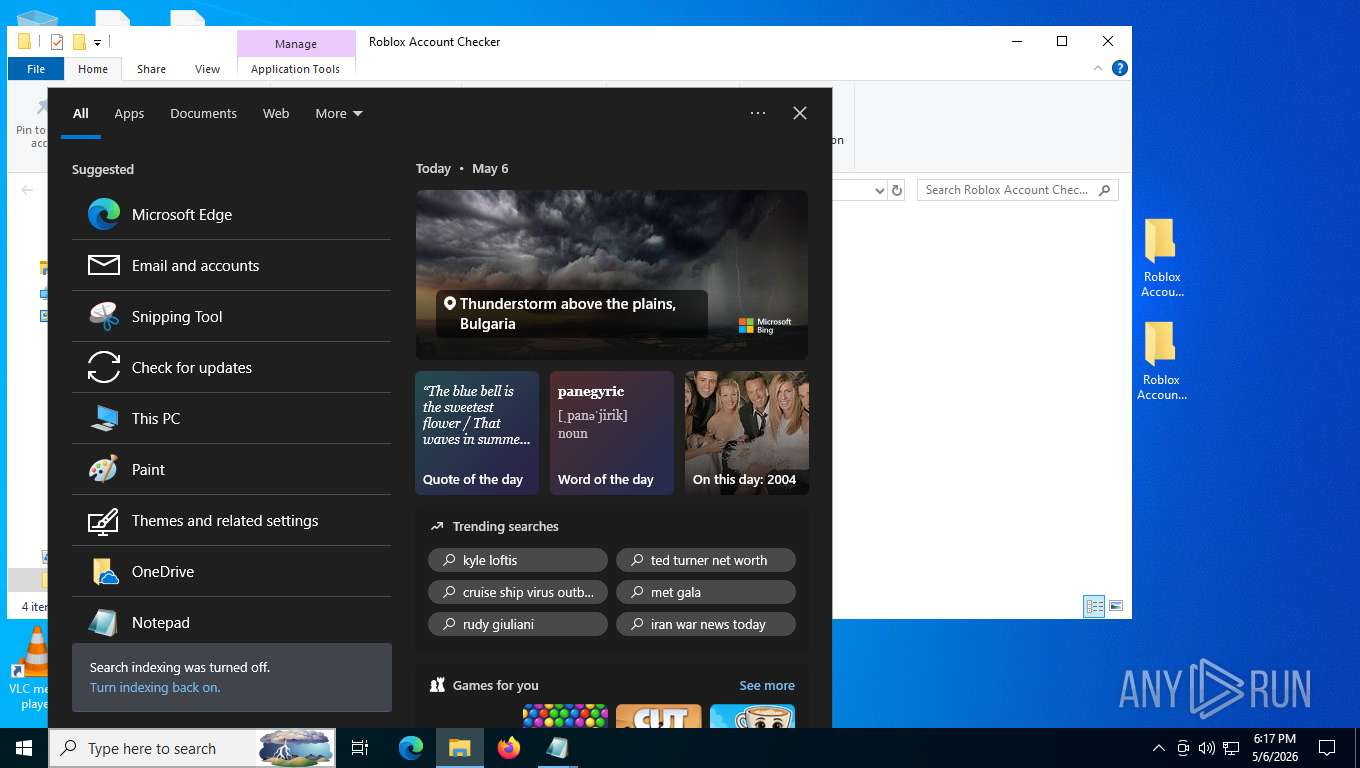This screenshot has width=1360, height=768.
Task: Switch to the Apps search tab
Action: [129, 113]
